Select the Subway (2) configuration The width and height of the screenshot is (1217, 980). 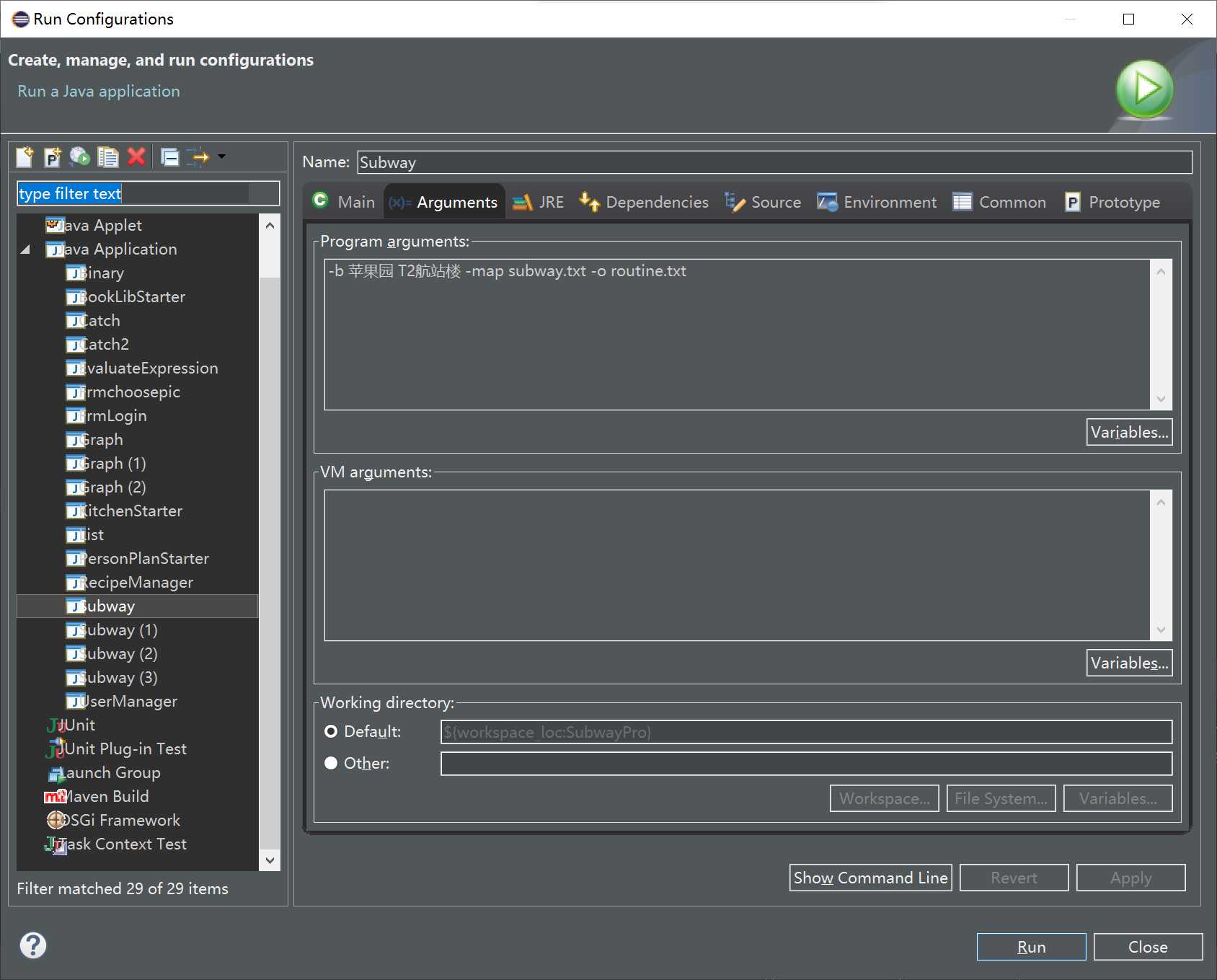[x=112, y=654]
